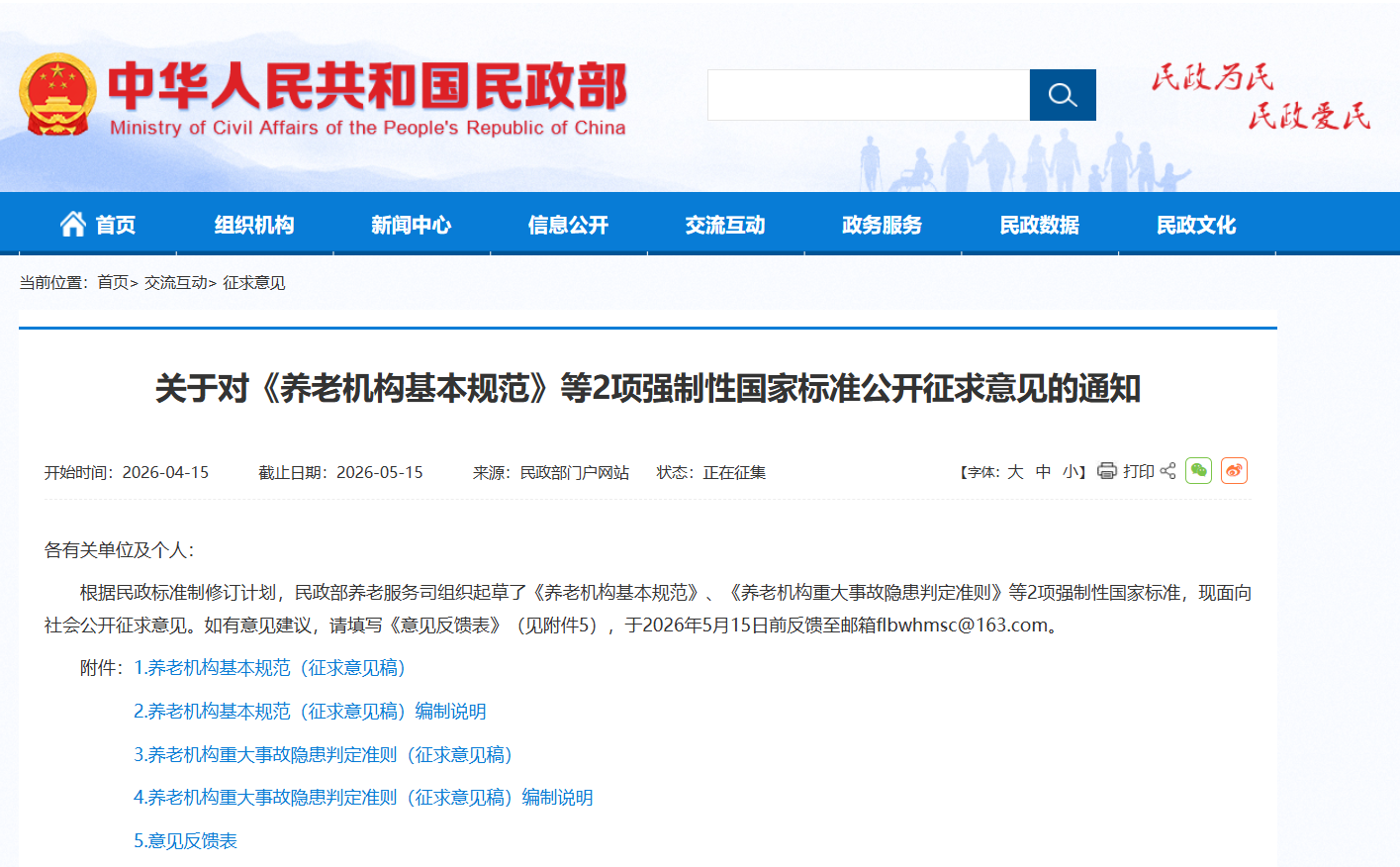
Task: Open attachment 2 养老机构基本规范 编制说明
Action: point(310,712)
